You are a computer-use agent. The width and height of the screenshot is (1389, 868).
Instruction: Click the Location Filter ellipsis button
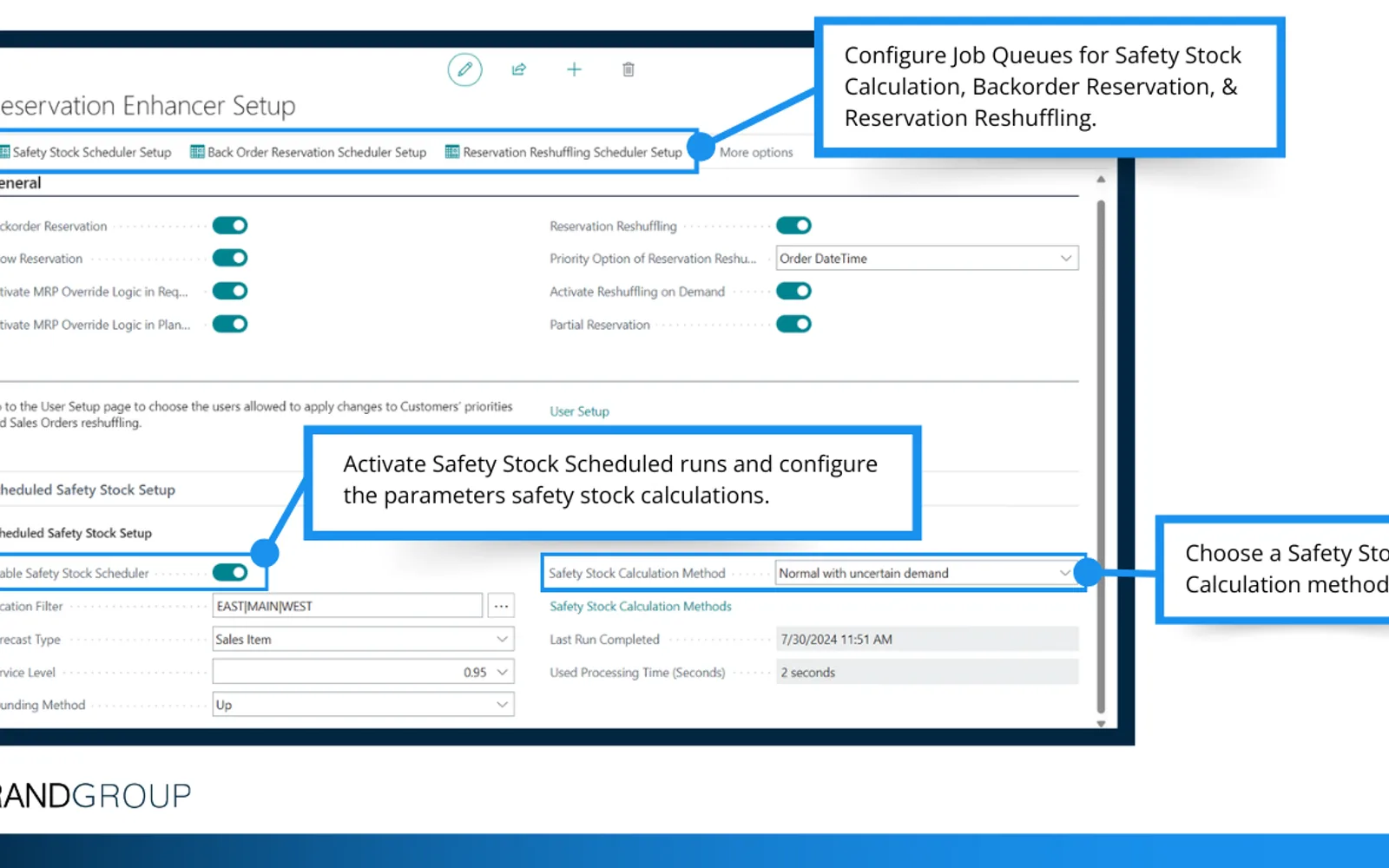point(501,606)
